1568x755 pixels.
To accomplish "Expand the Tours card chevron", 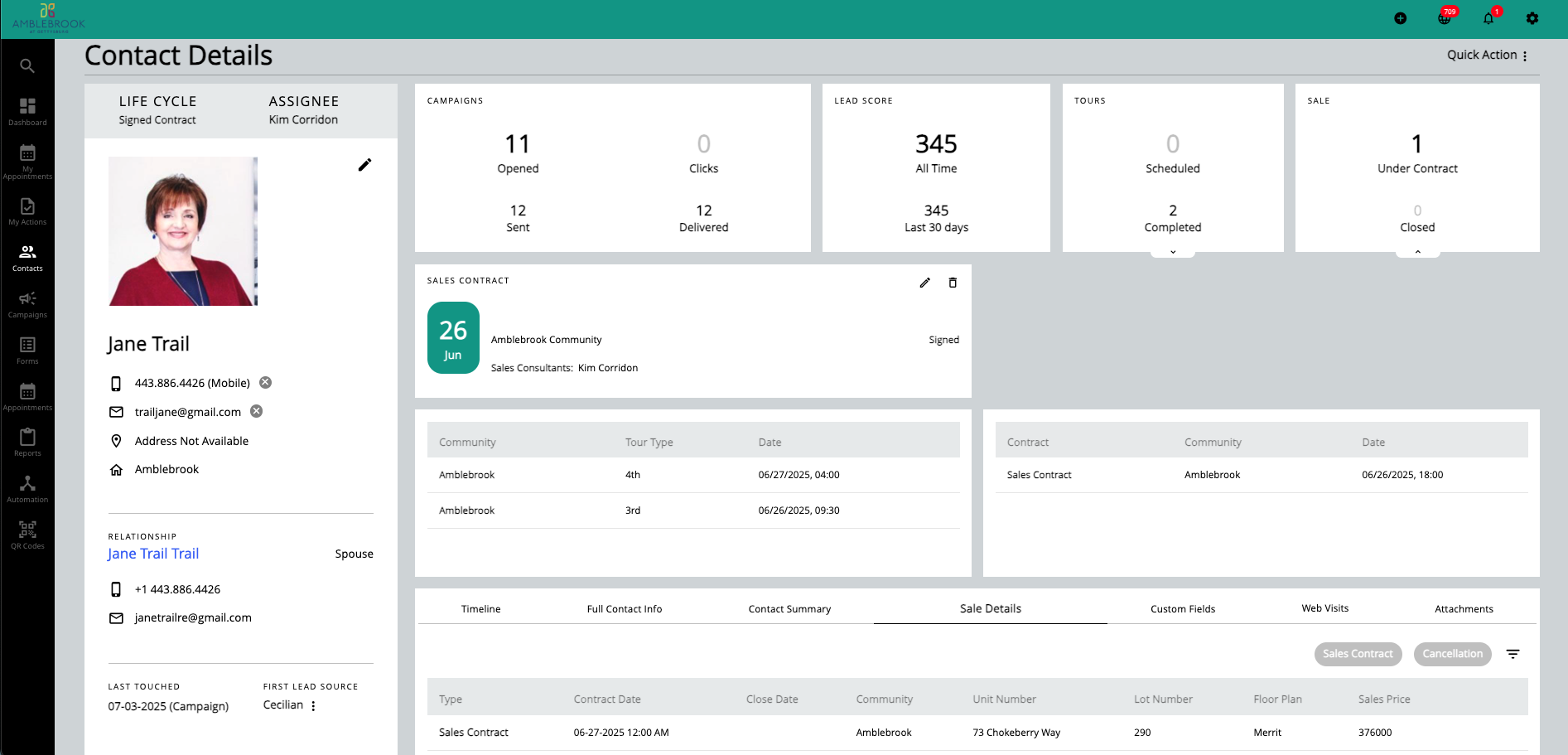I will (x=1173, y=252).
